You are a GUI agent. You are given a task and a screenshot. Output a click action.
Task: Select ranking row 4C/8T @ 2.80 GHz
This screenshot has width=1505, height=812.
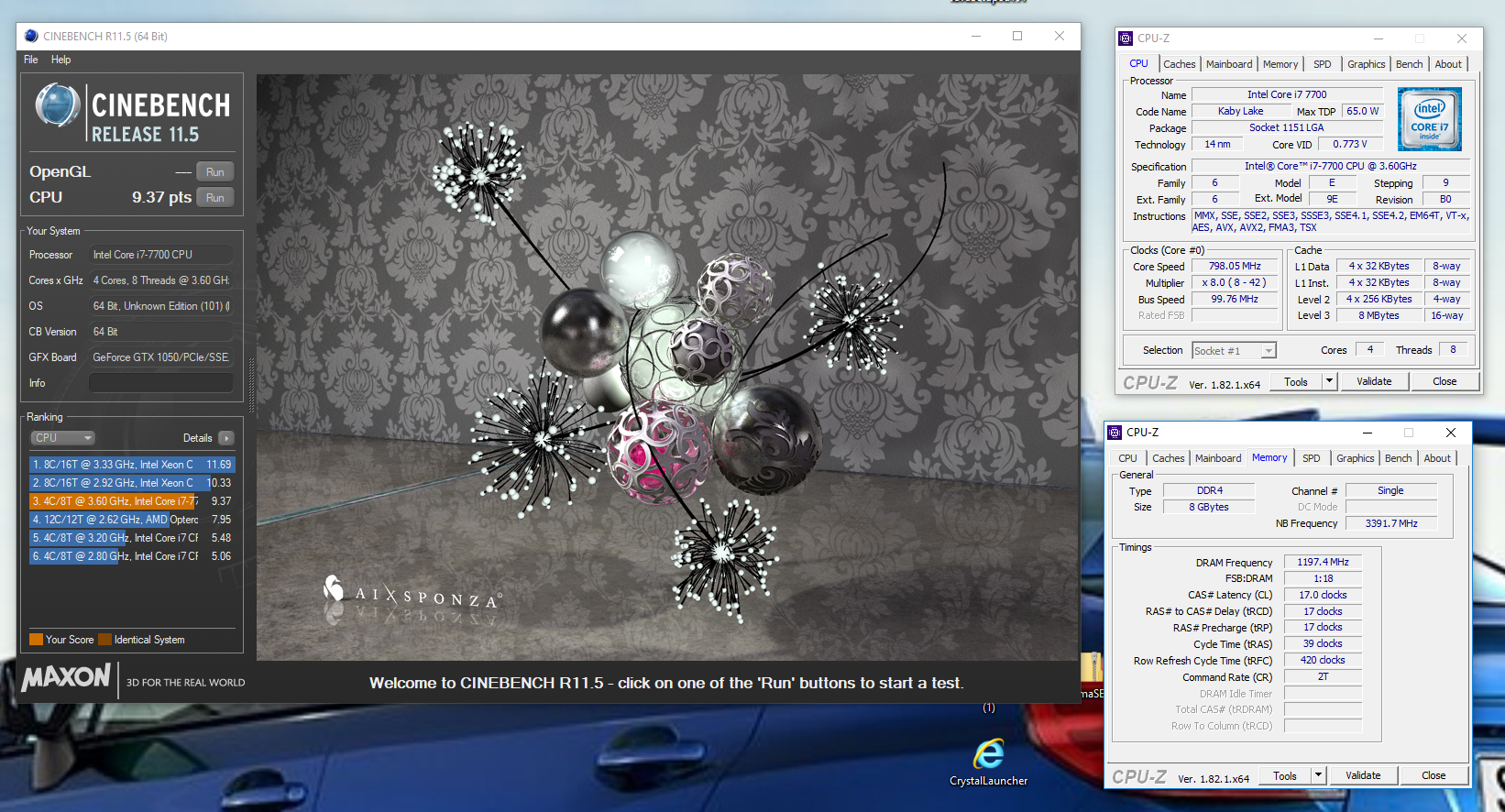coord(132,556)
